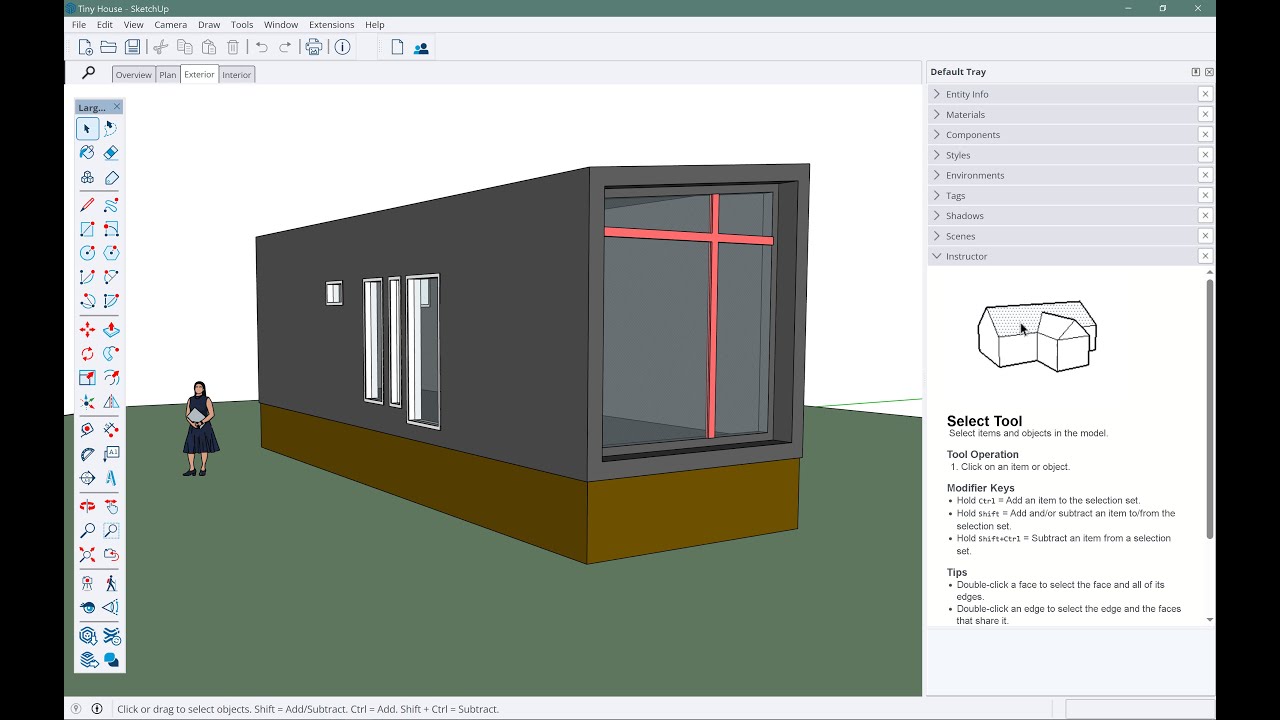Image resolution: width=1280 pixels, height=720 pixels.
Task: Click the Save floppy disk icon
Action: (132, 47)
